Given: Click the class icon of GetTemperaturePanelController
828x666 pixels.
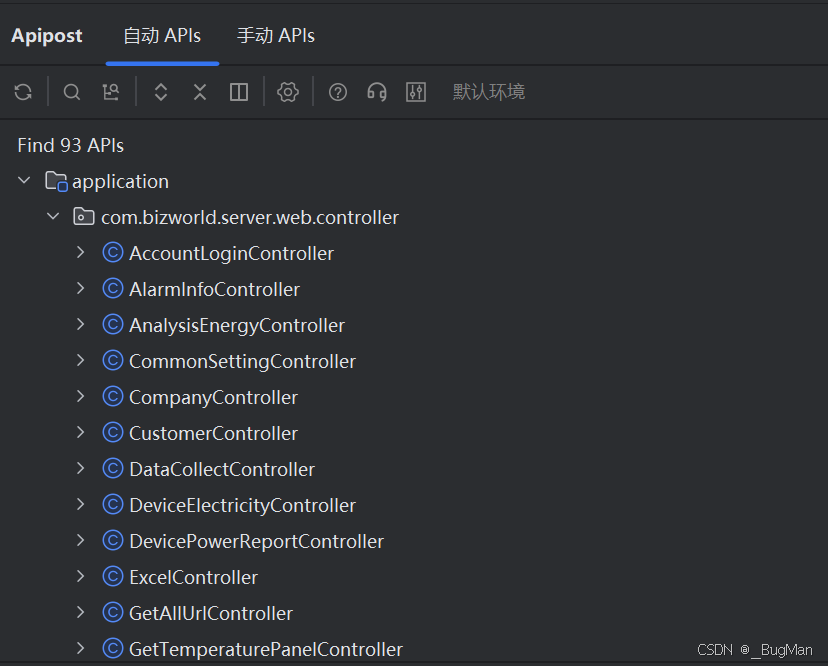Looking at the screenshot, I should coord(112,648).
